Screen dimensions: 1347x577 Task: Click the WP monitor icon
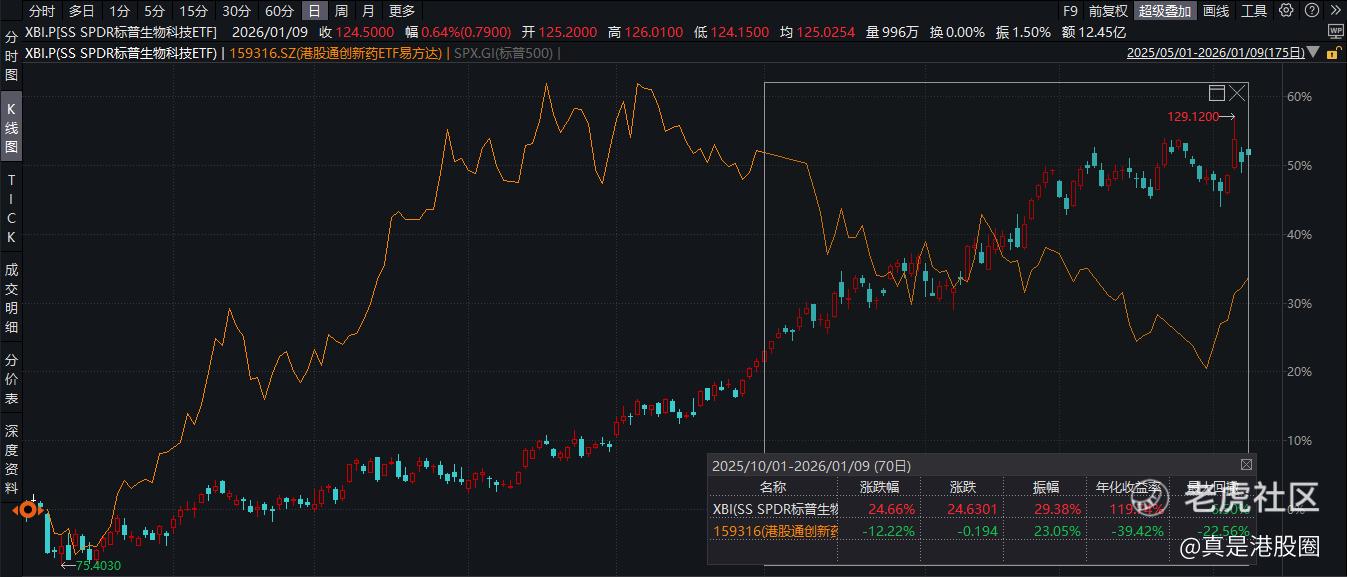click(x=1335, y=31)
